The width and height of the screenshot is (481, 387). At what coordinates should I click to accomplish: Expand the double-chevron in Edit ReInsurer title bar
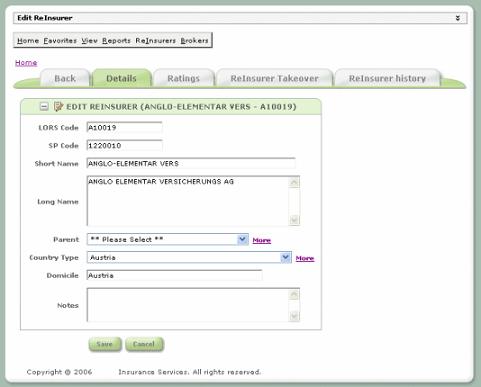(458, 18)
